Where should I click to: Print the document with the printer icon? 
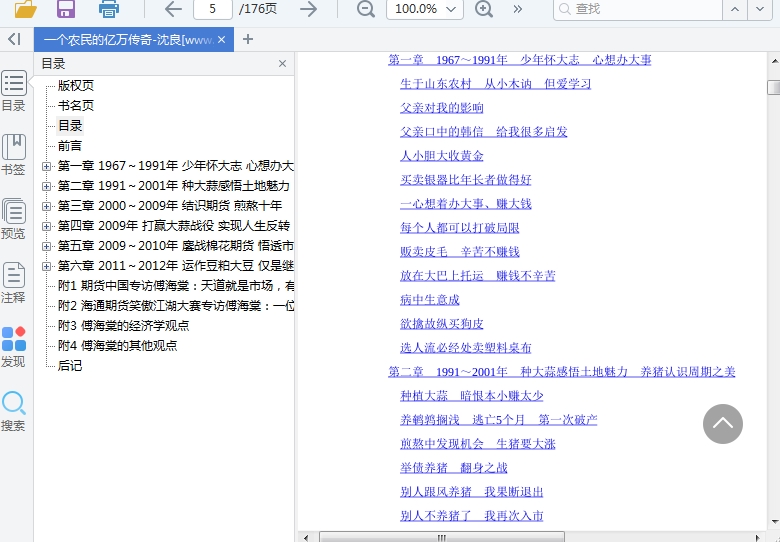coord(108,9)
